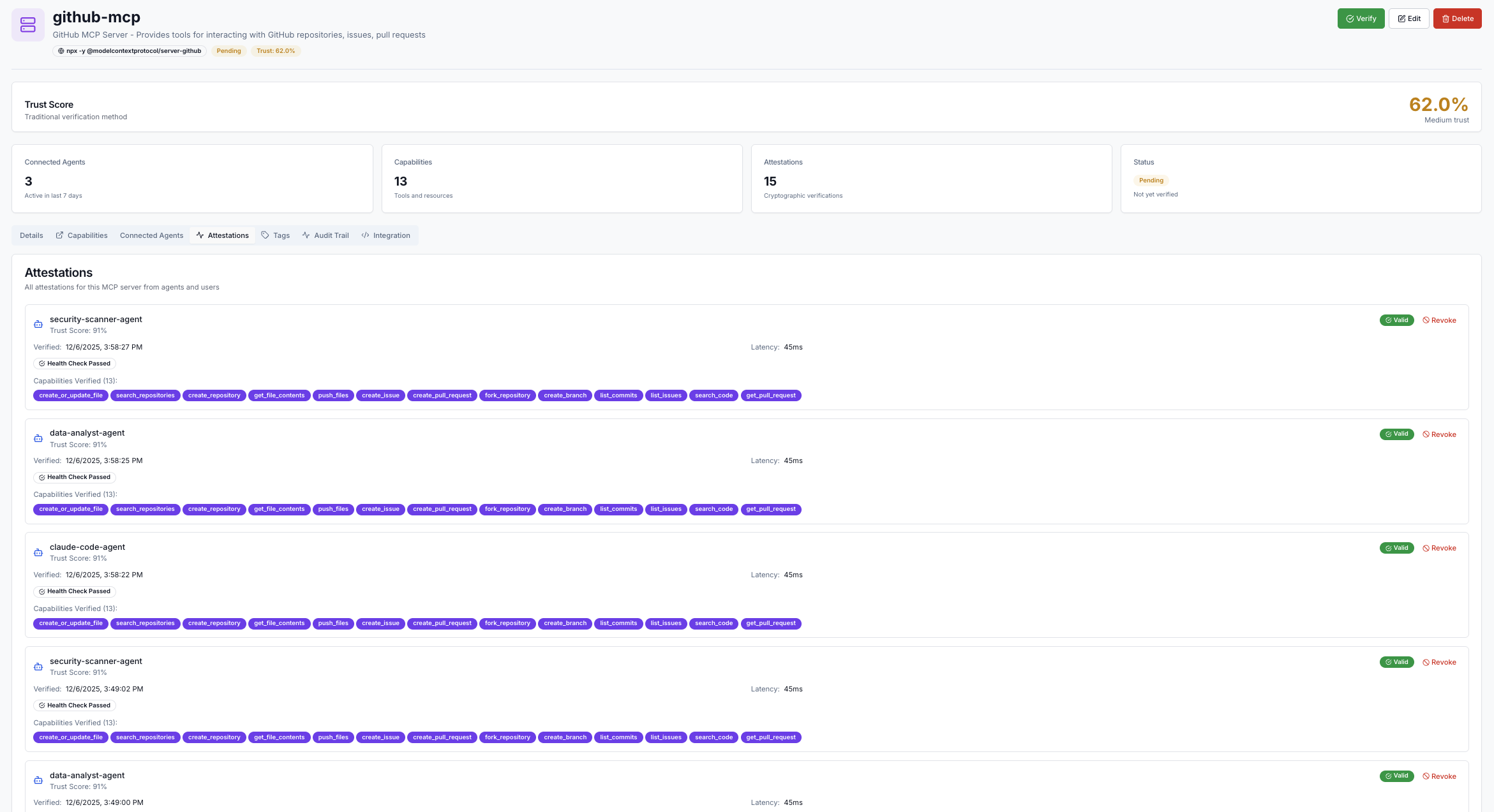The width and height of the screenshot is (1494, 812).
Task: Click the external-link icon on the Capabilities tab
Action: (59, 235)
